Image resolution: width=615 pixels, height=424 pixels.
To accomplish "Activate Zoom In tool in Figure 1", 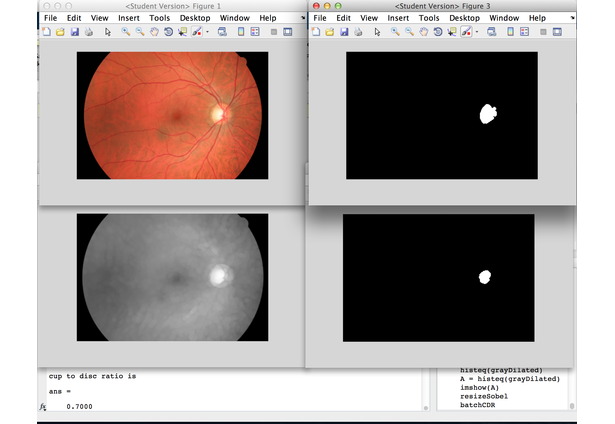I will pos(126,32).
